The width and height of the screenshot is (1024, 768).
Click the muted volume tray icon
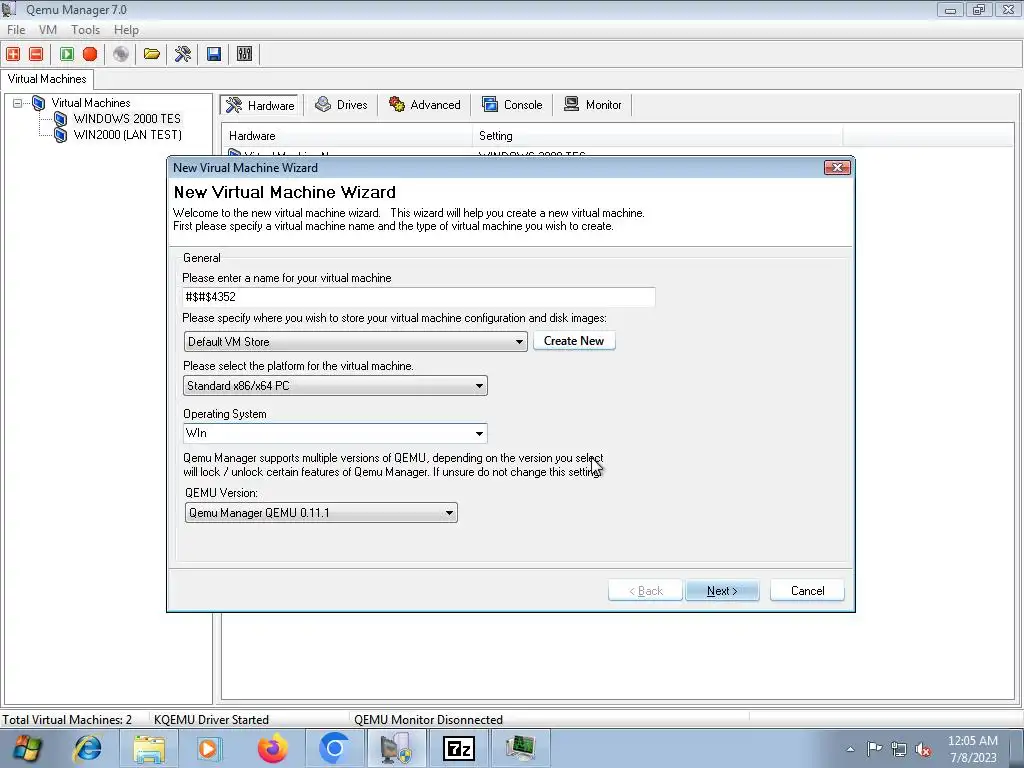[x=923, y=749]
